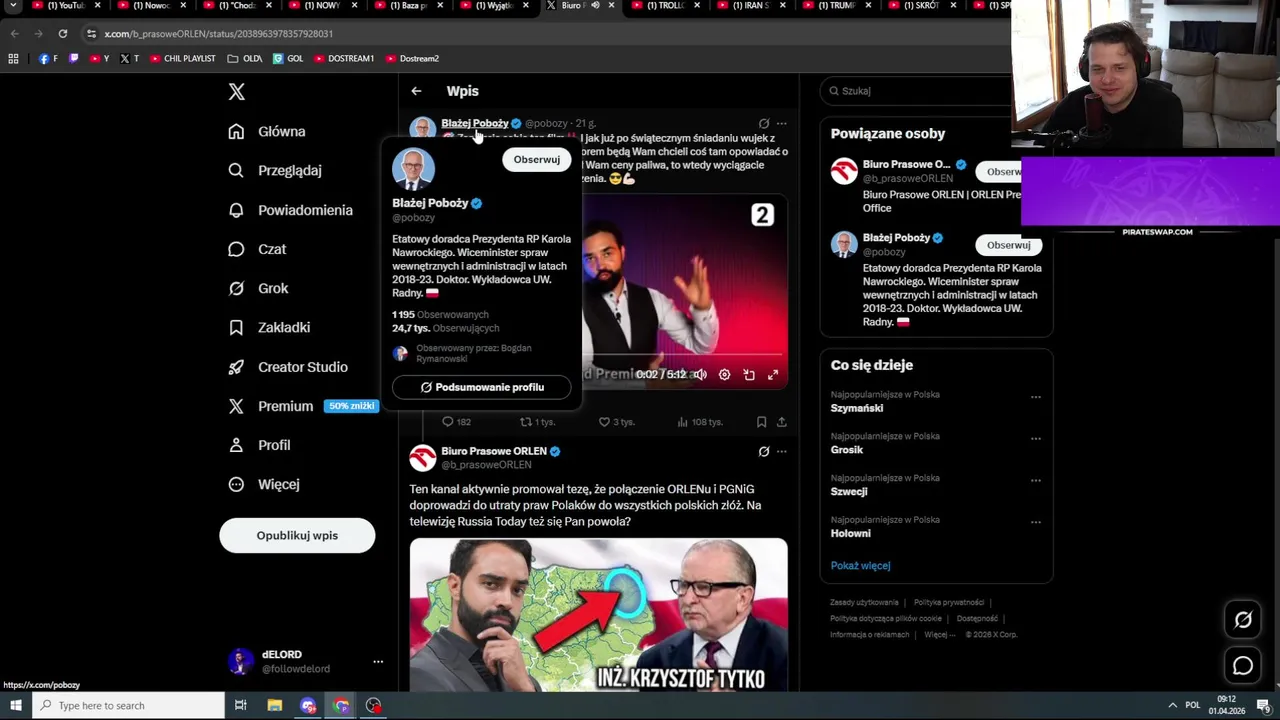Click Pokaż więcej under trends
The height and width of the screenshot is (720, 1280).
point(860,565)
